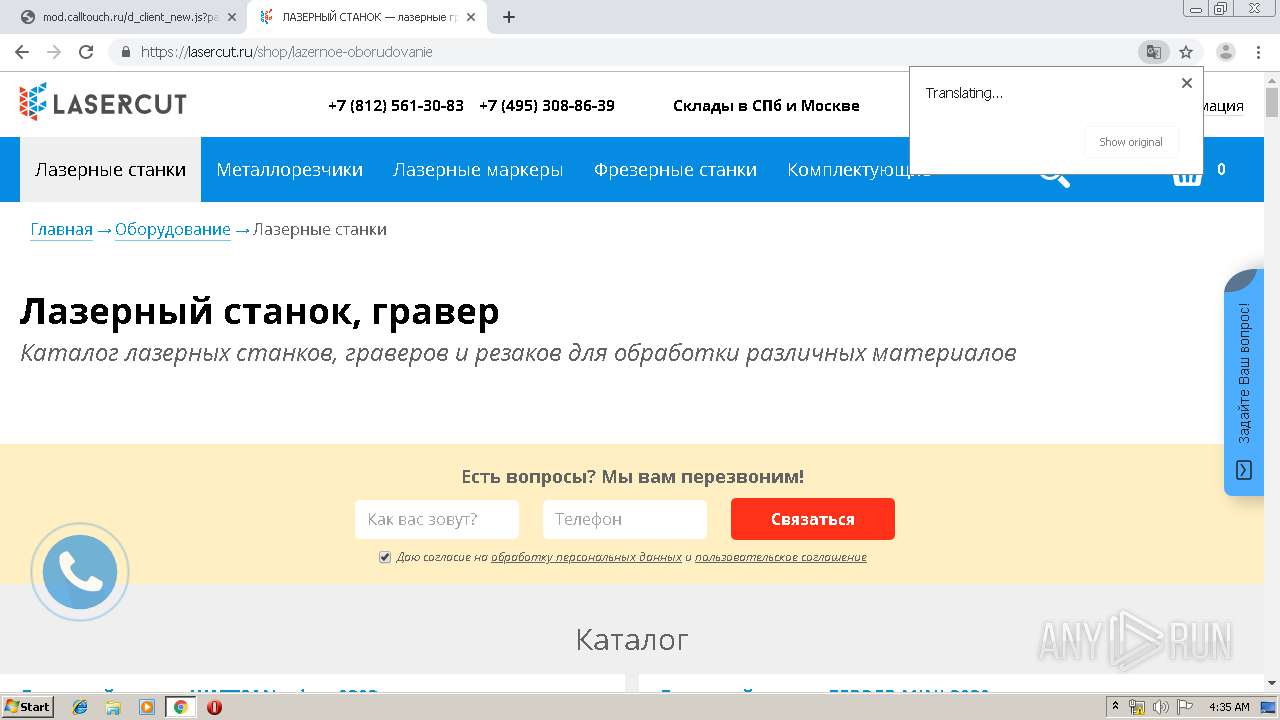This screenshot has width=1280, height=720.
Task: Click the Chrome taskbar icon
Action: pos(180,707)
